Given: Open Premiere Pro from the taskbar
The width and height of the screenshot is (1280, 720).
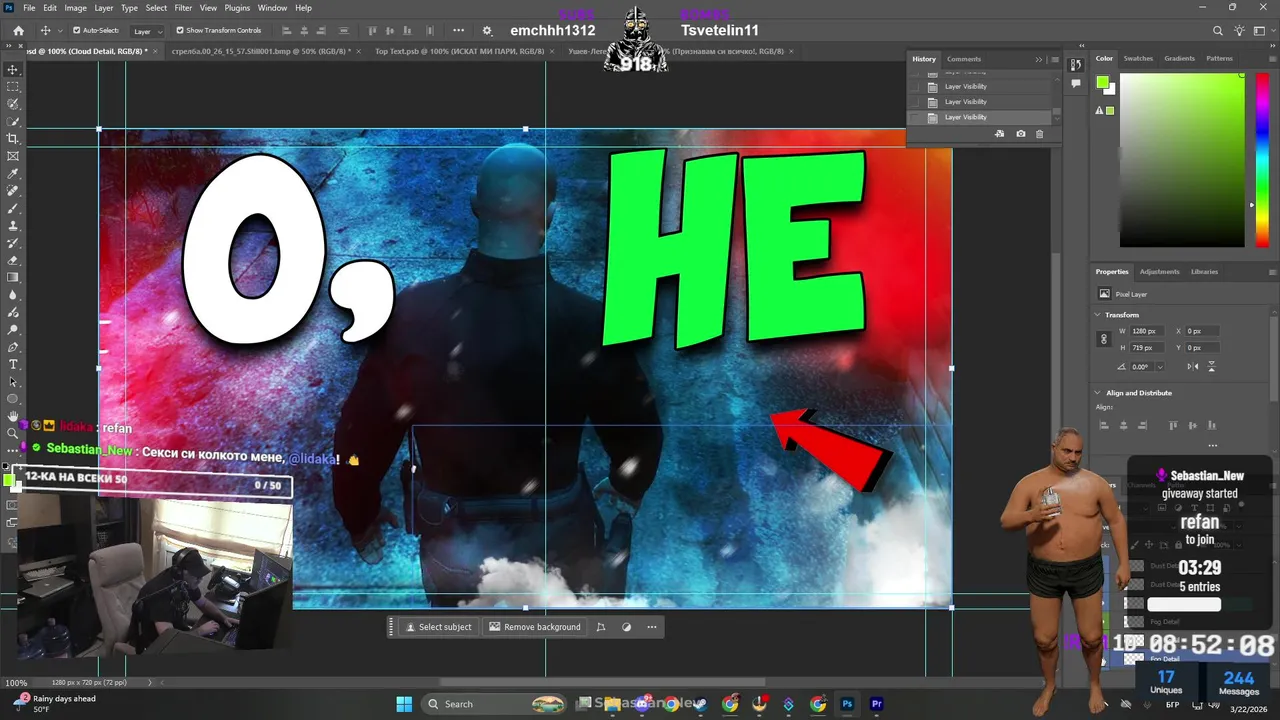Looking at the screenshot, I should [x=877, y=704].
